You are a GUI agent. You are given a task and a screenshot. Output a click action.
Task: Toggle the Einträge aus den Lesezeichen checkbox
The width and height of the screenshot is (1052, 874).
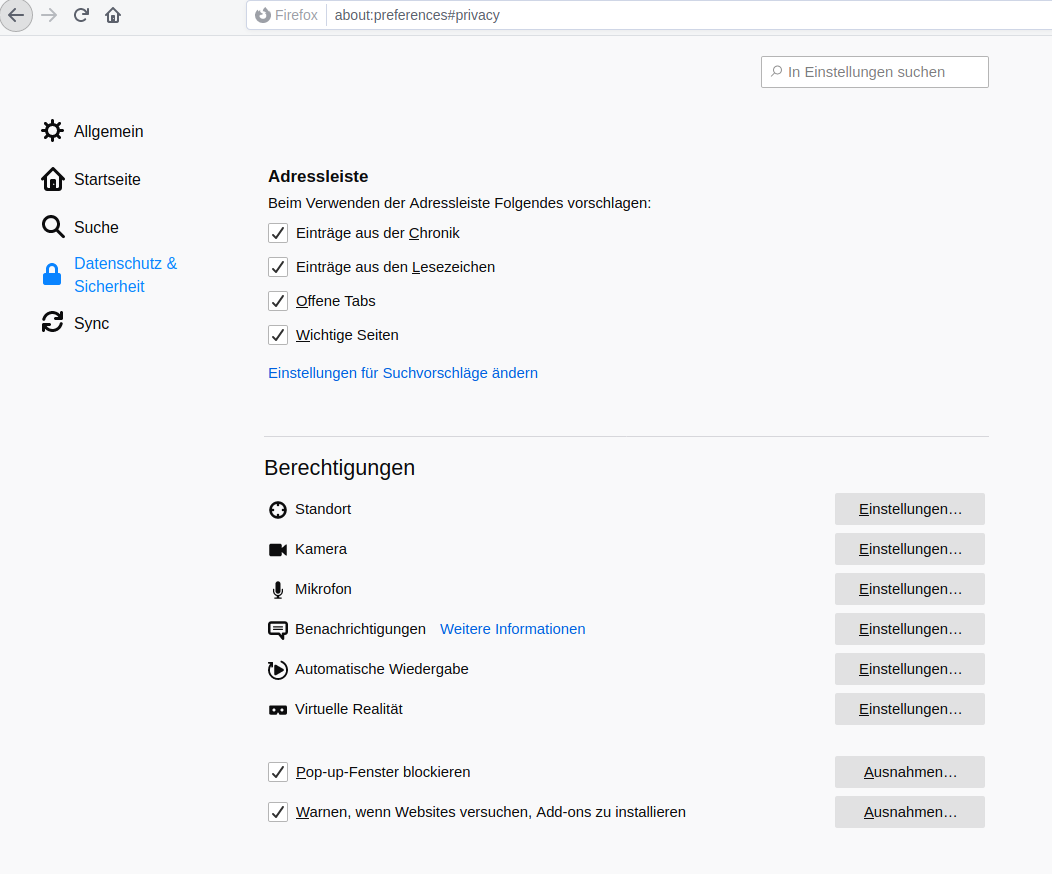(x=278, y=267)
